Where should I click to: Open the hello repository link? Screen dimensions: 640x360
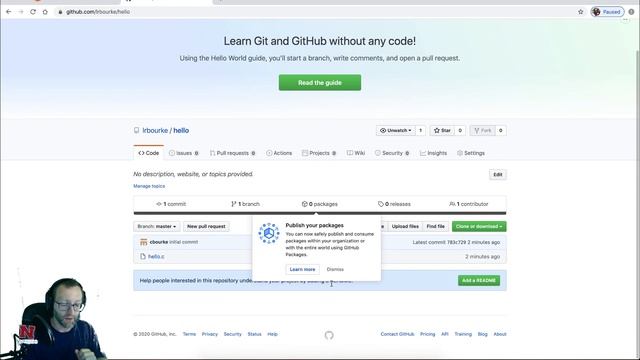tap(181, 130)
